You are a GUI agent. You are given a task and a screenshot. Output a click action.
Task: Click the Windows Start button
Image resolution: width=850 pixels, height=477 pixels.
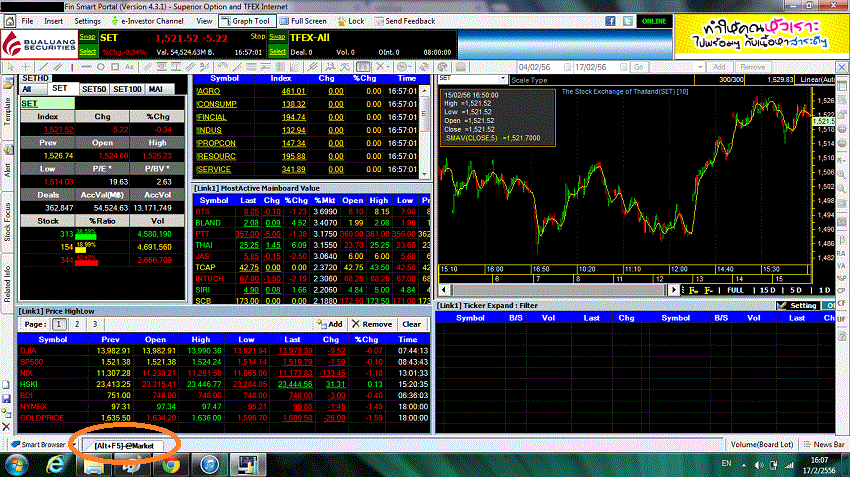click(x=17, y=465)
